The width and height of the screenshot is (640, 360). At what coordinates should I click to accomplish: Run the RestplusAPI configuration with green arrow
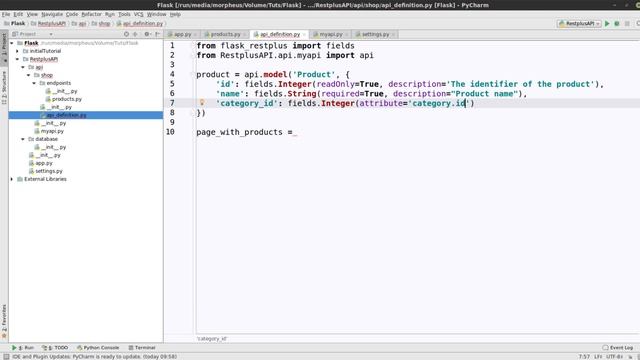click(607, 24)
